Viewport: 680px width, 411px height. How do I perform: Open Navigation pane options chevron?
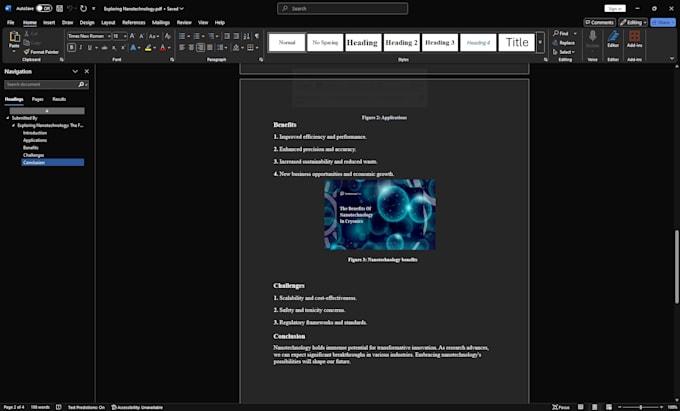75,72
